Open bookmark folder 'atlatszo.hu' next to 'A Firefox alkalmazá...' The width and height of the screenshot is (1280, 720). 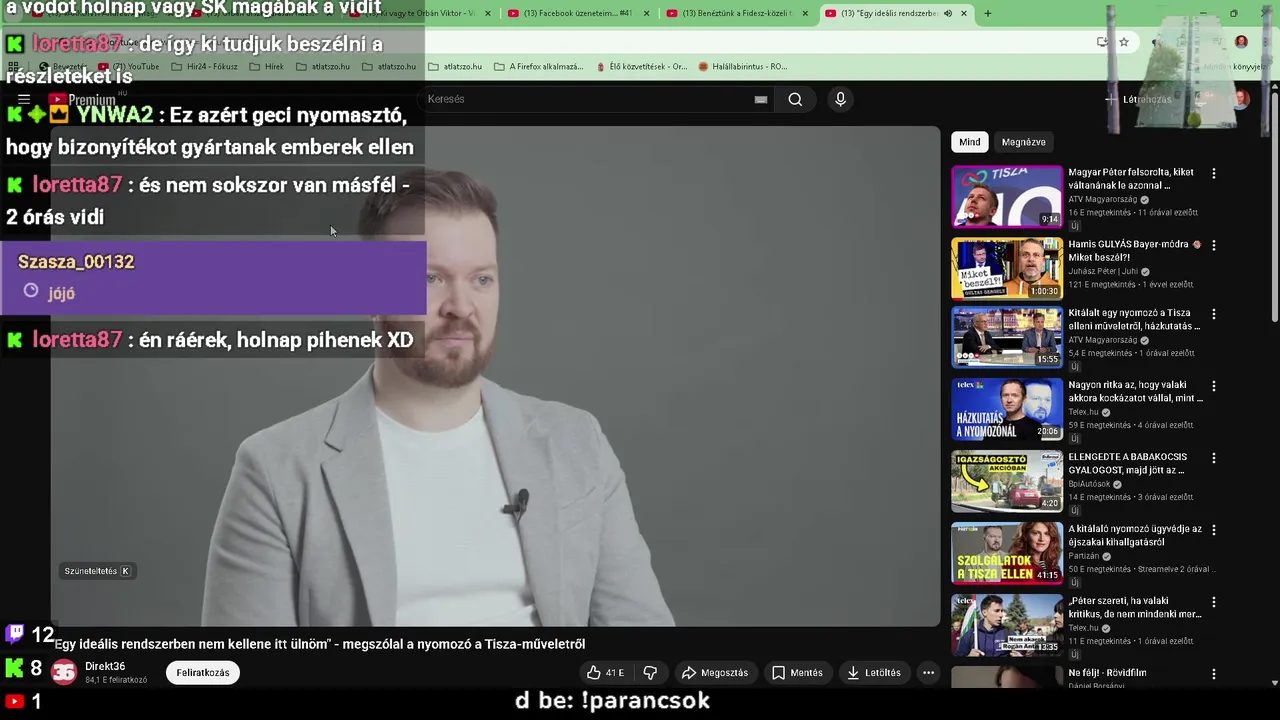coord(453,67)
